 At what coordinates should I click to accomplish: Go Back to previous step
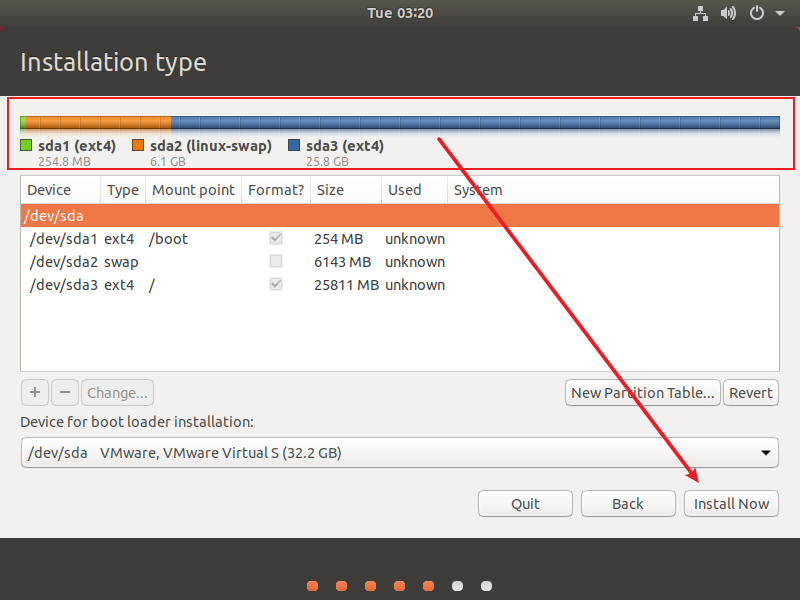click(628, 504)
